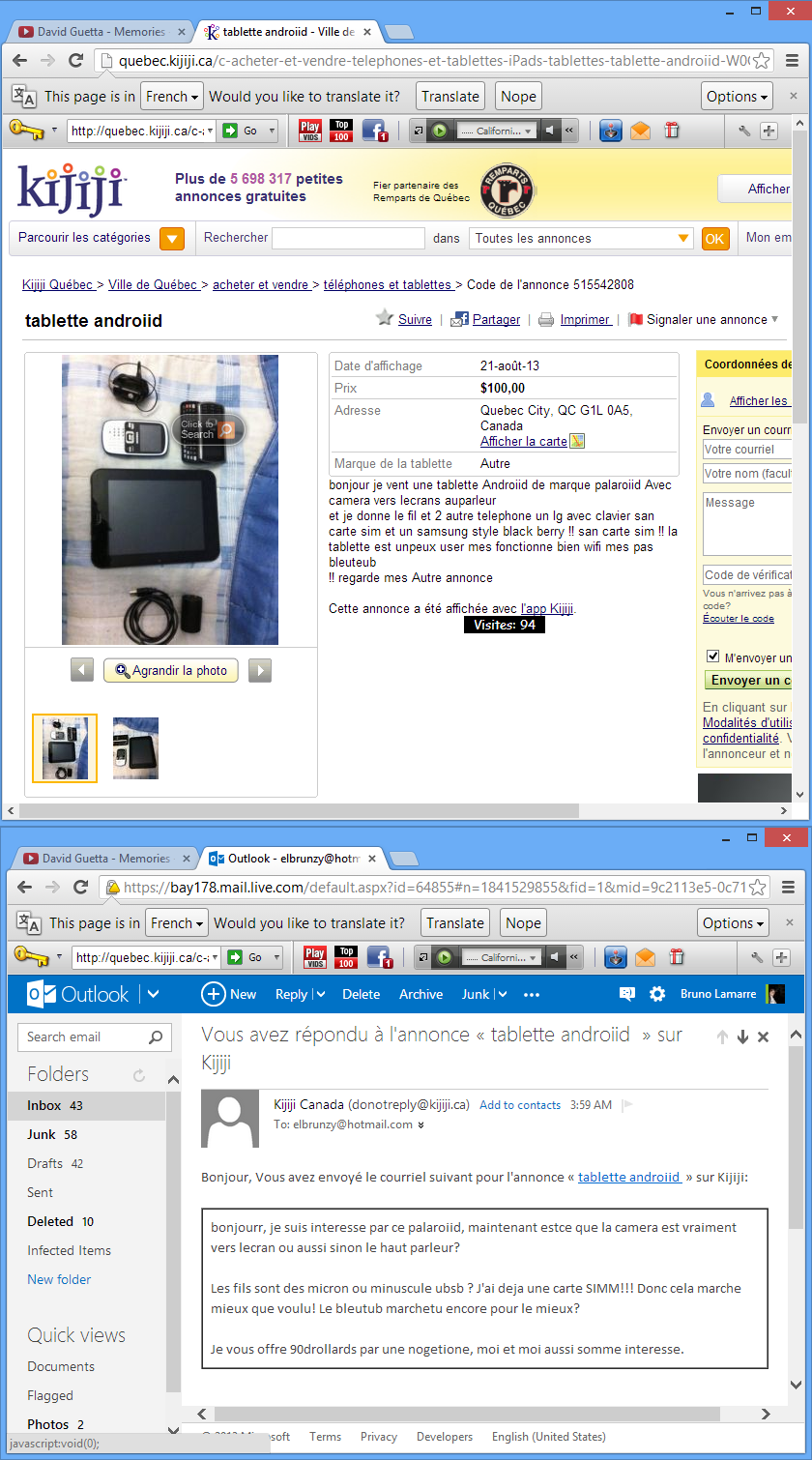Open language dropdown French in Outlook window
Viewport: 812px width, 1460px height.
(177, 923)
